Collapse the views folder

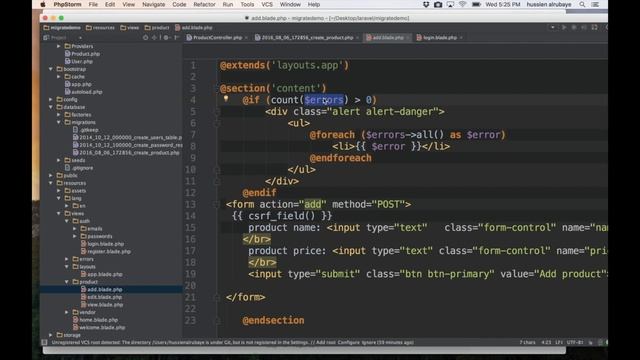(59, 213)
